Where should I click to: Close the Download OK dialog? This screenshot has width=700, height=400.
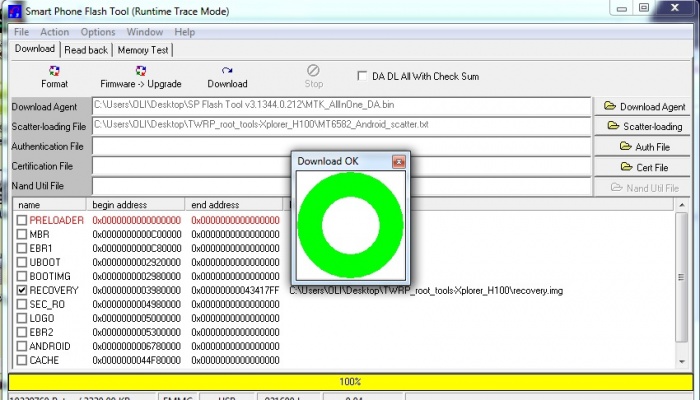(x=399, y=162)
